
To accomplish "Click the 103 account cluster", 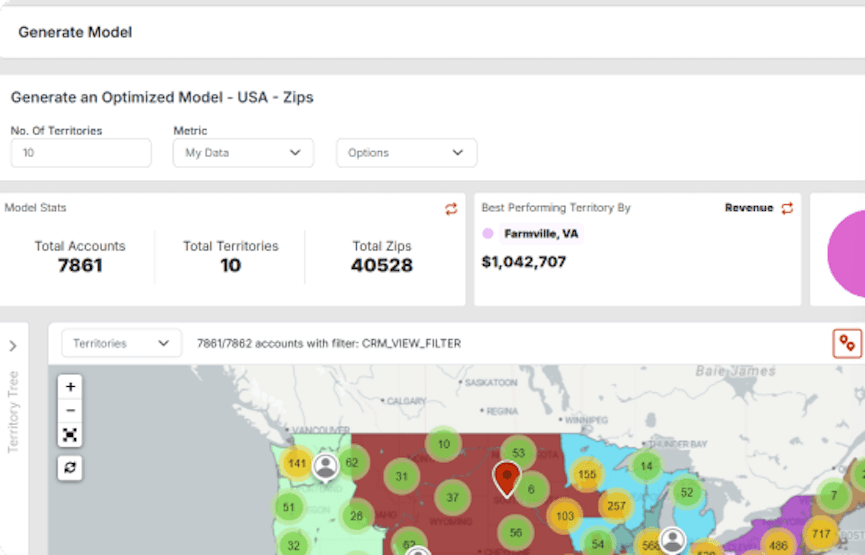I will (565, 516).
